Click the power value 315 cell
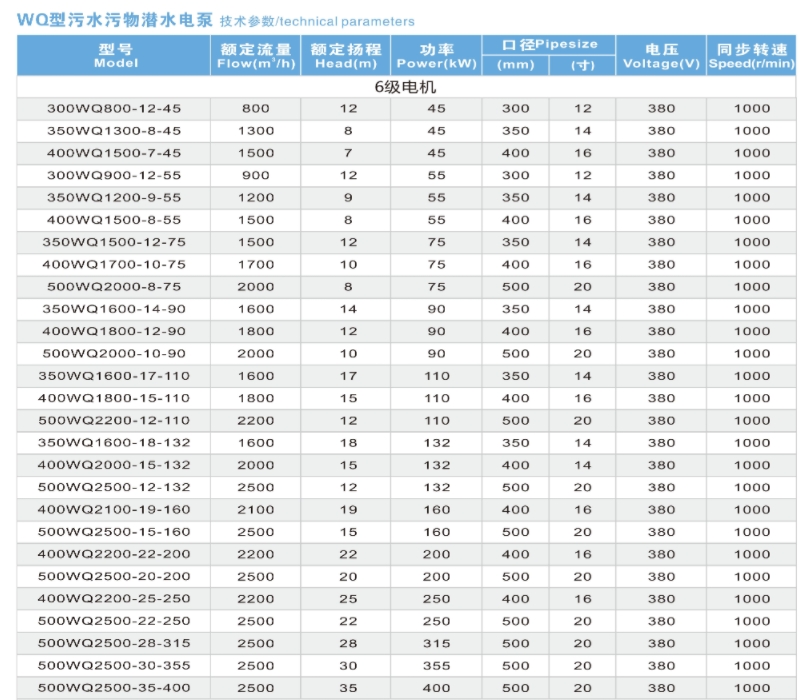 coord(436,644)
